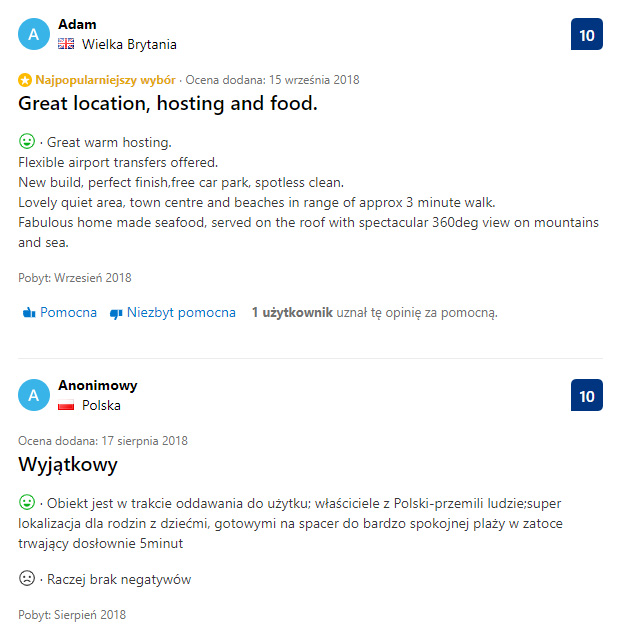Click Anonimowy's score badge 10
Viewport: 620px width, 629px height.
[x=587, y=395]
